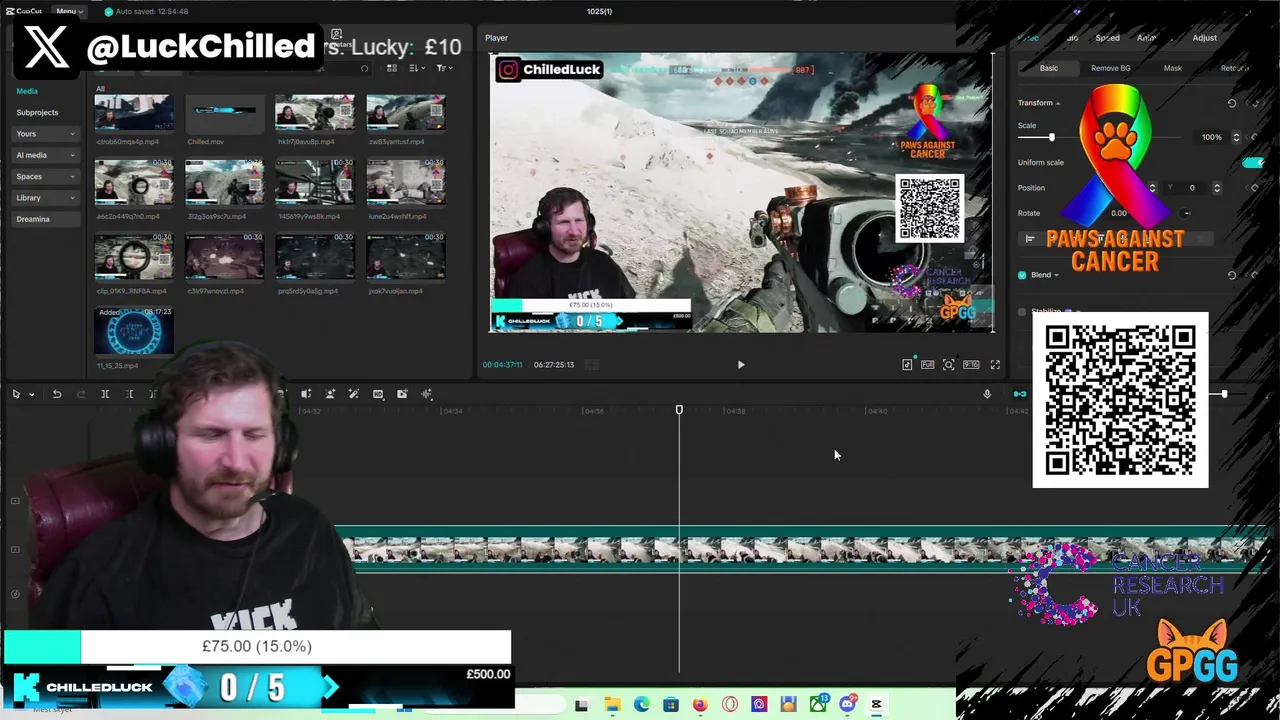The height and width of the screenshot is (720, 1280).
Task: Choose the selection pointer tool in timeline toolbar
Action: (16, 394)
